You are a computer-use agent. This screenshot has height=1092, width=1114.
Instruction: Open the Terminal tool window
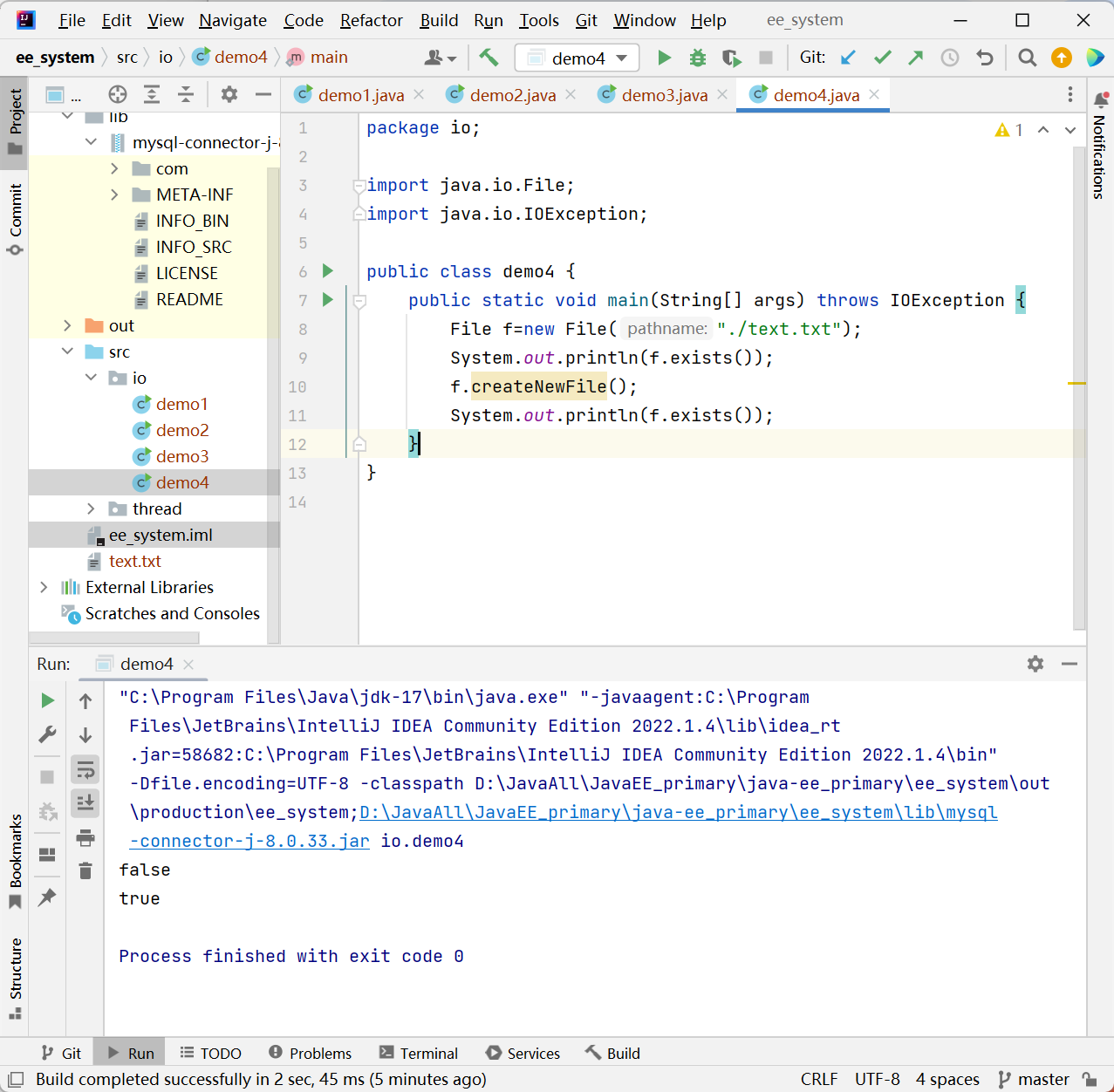419,1053
